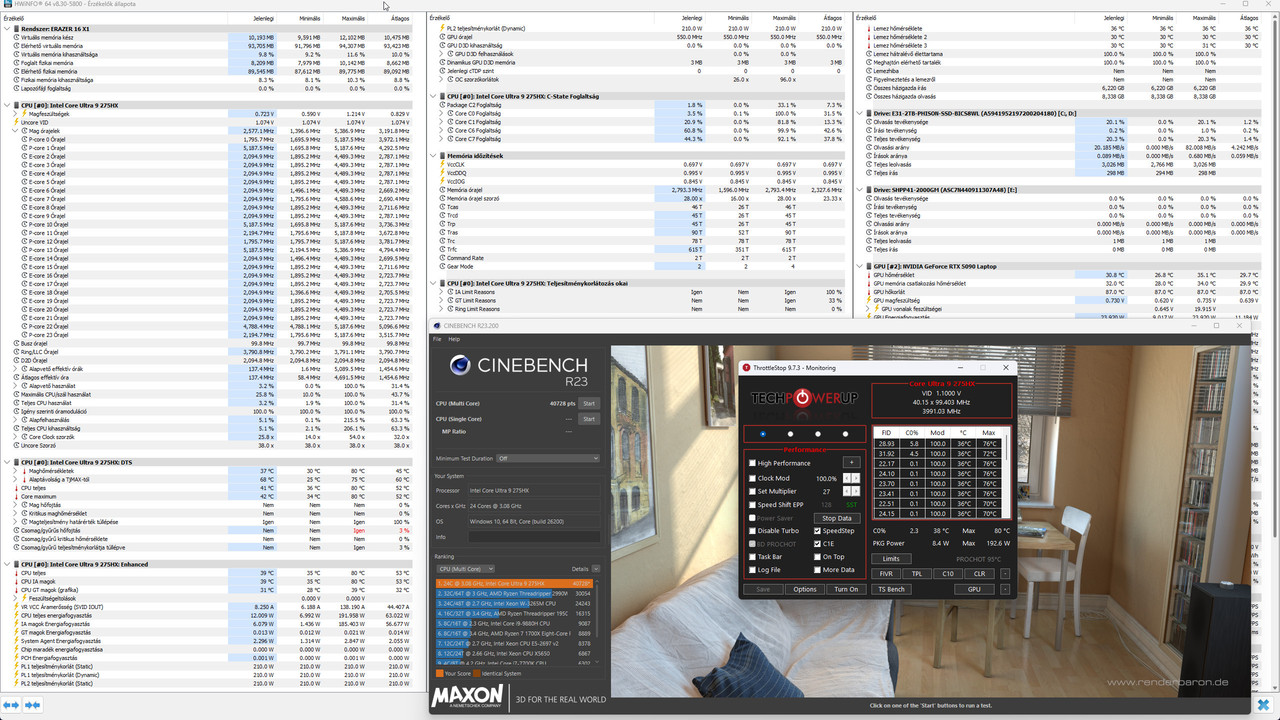This screenshot has height=720, width=1280.
Task: Click the Jelenlegi column header in HWiNFO
Action: (x=263, y=18)
